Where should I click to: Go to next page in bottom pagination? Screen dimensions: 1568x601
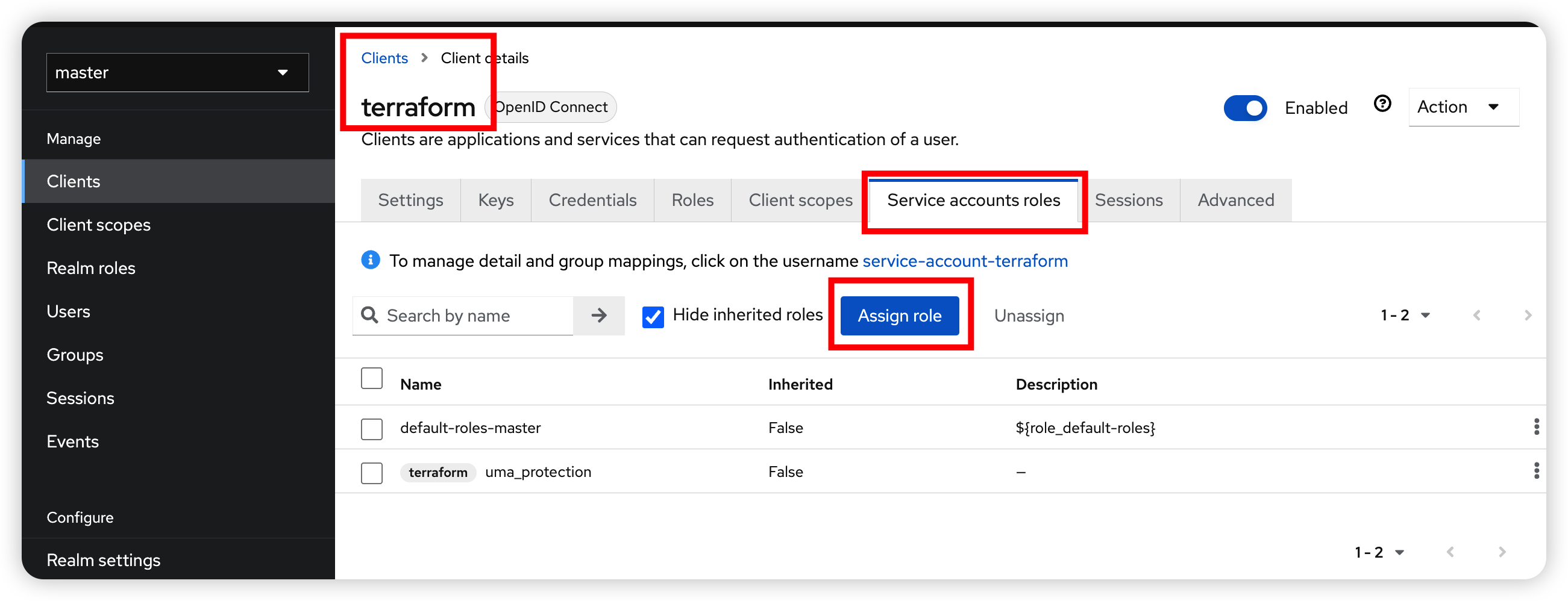1502,552
